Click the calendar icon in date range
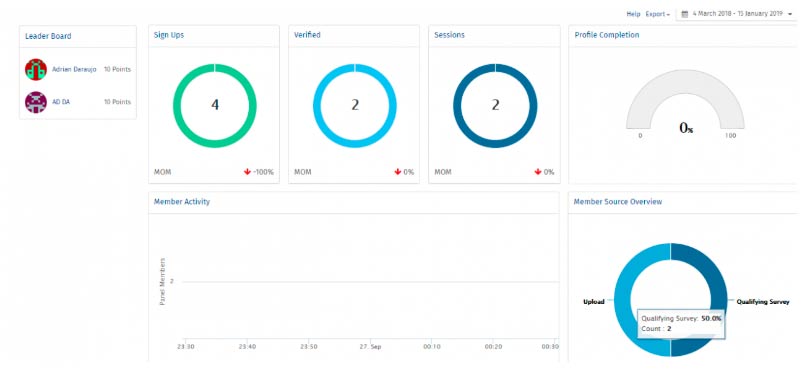 tap(684, 14)
